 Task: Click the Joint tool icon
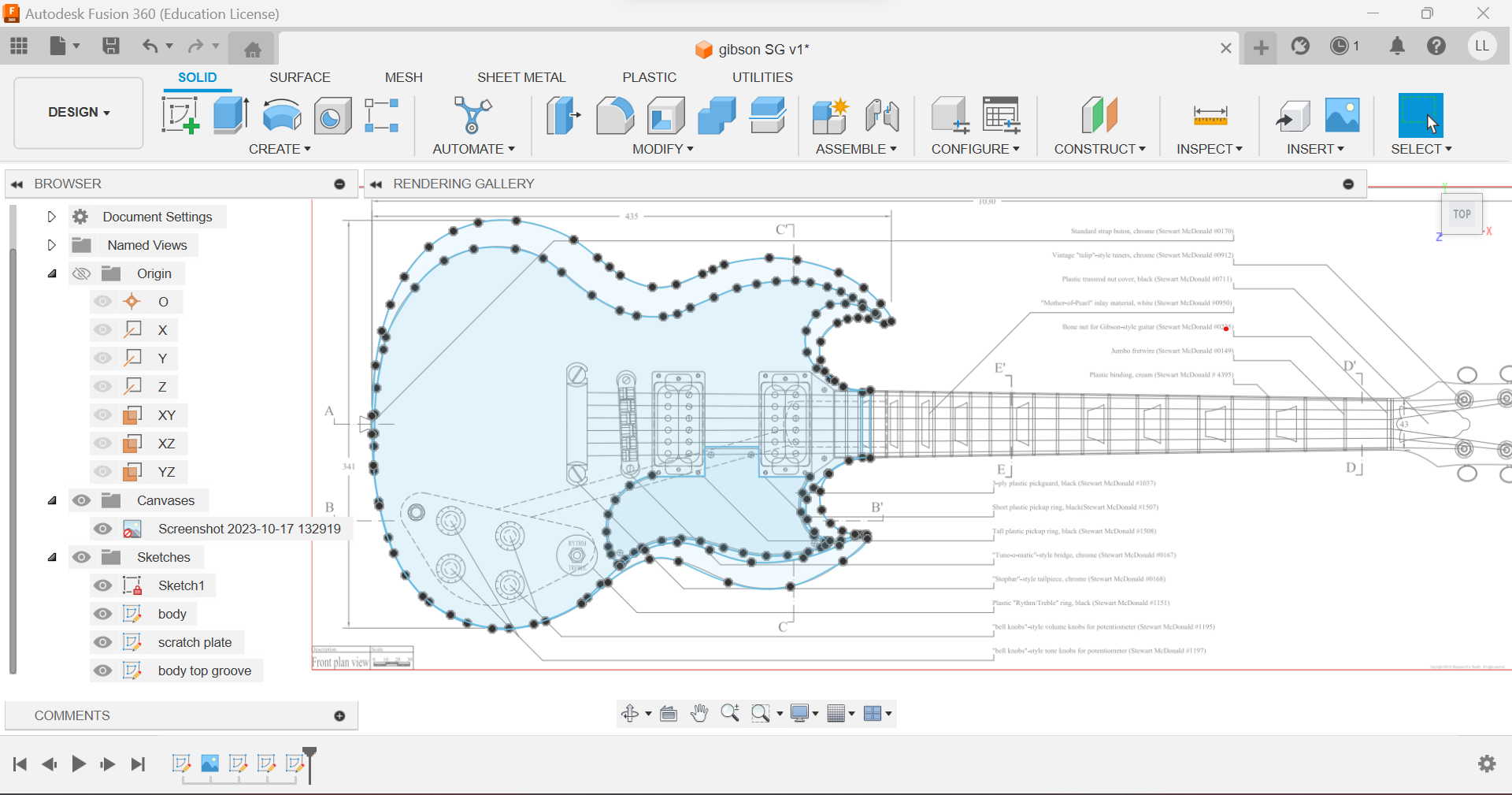[x=882, y=115]
